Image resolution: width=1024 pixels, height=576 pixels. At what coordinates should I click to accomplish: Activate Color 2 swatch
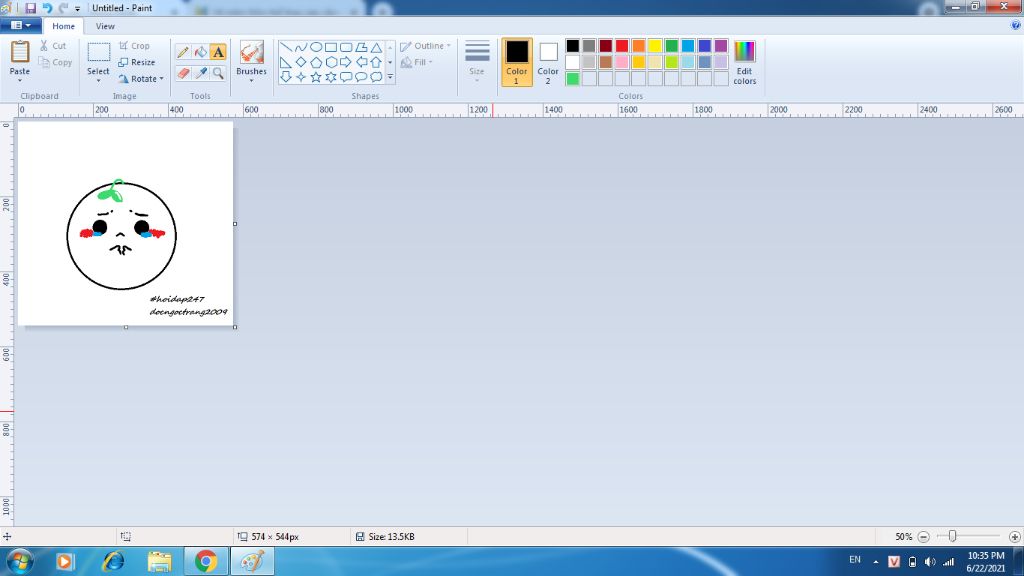tap(546, 62)
